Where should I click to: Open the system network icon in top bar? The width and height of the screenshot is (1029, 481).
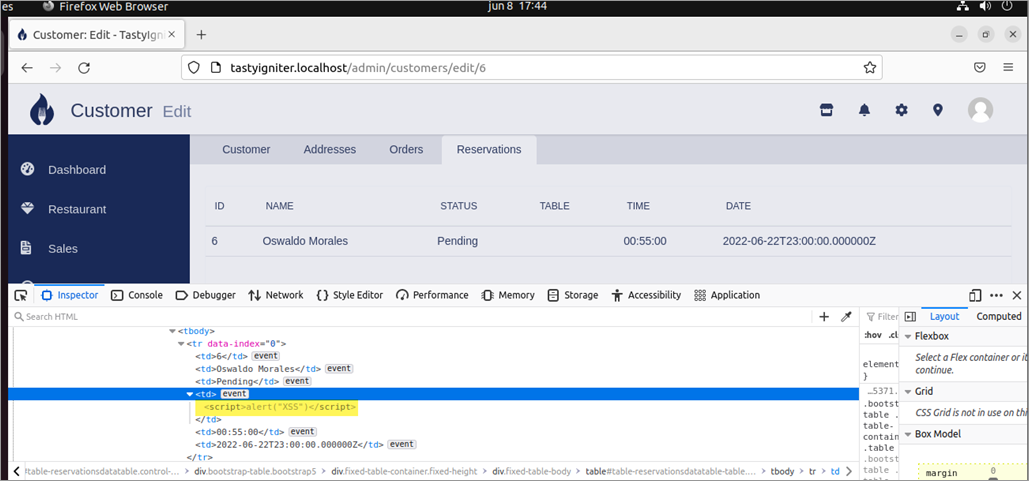point(963,7)
